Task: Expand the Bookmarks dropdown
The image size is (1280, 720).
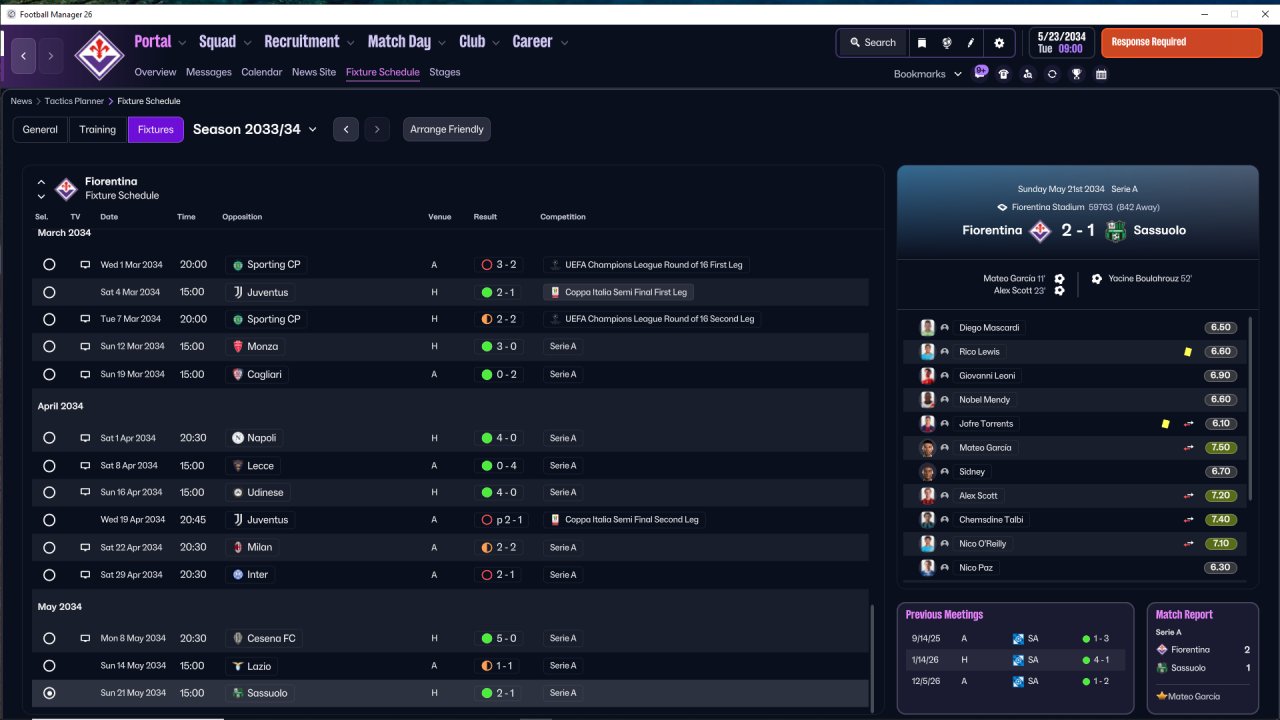Action: click(x=928, y=74)
